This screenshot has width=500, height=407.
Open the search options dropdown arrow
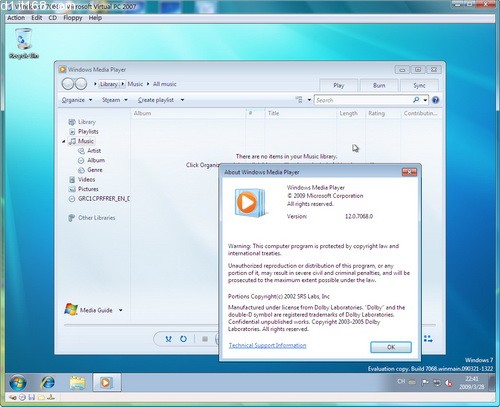tap(425, 100)
